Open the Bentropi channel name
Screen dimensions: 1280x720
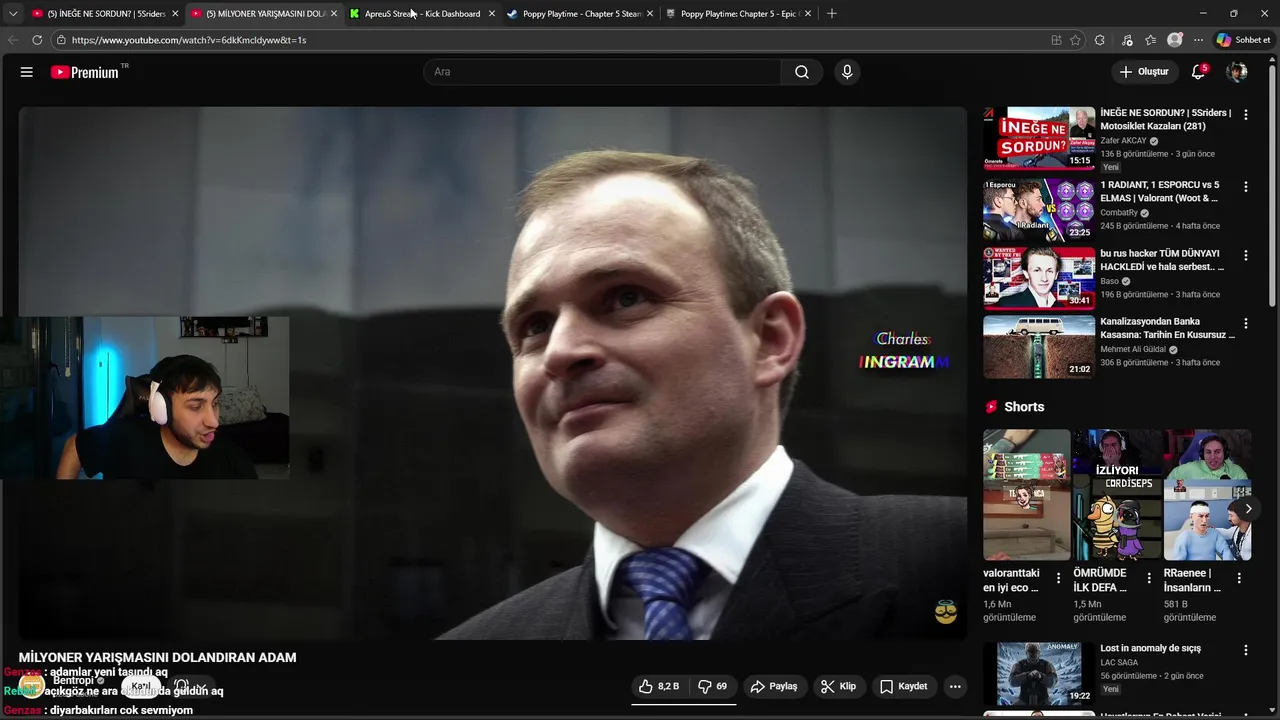[x=73, y=680]
